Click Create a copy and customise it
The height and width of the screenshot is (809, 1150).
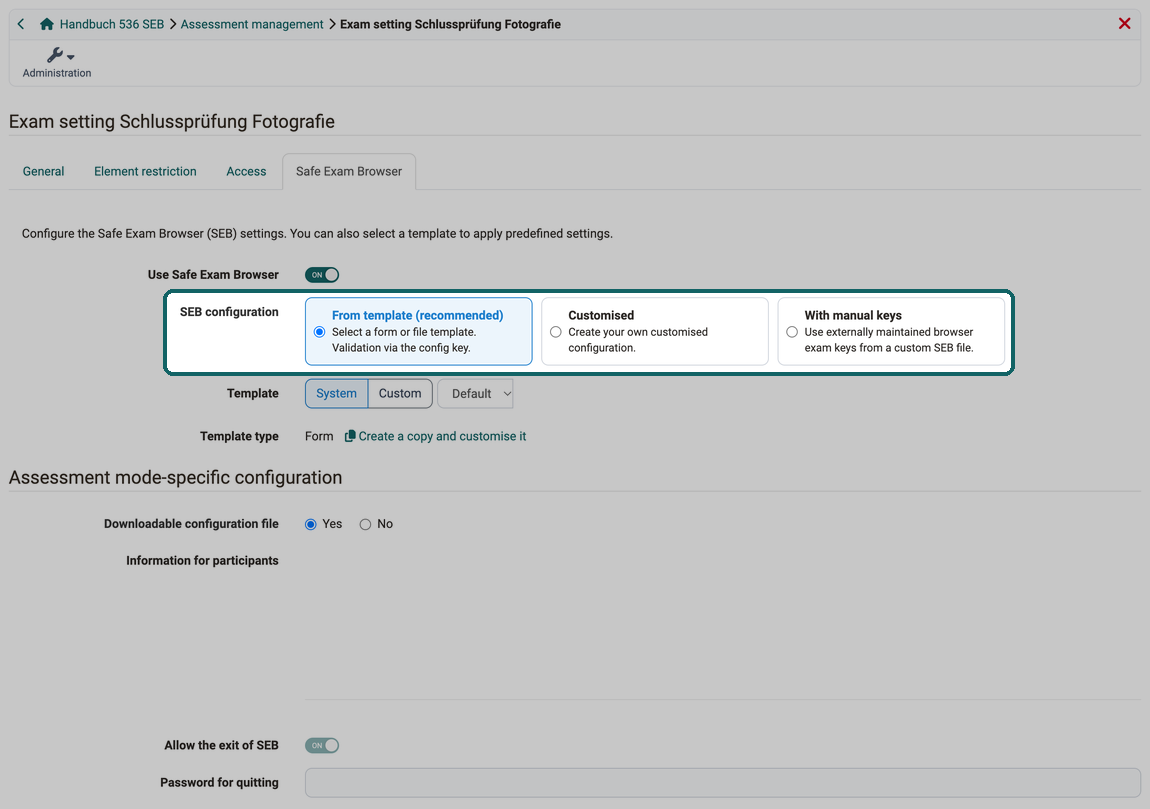pos(442,436)
